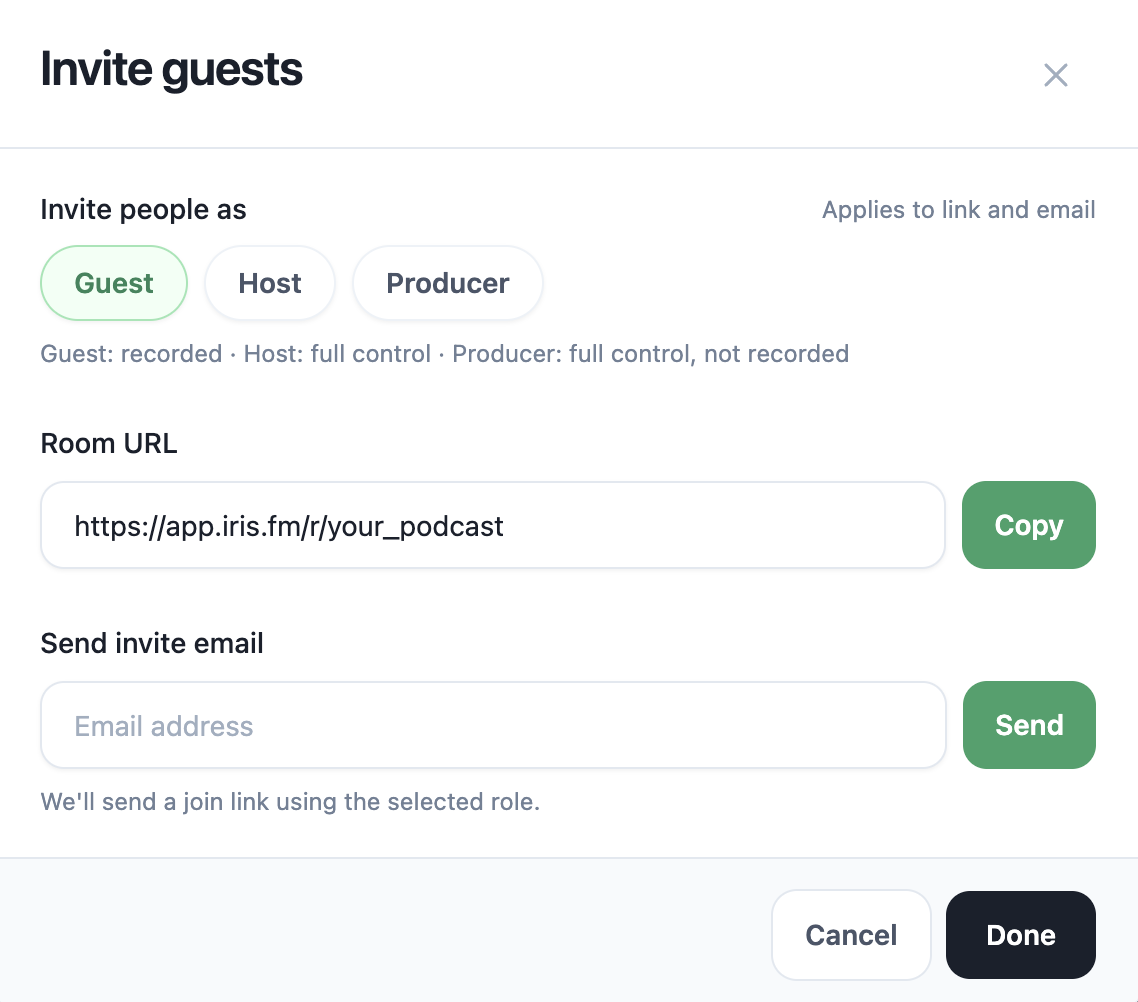This screenshot has width=1138, height=1002.
Task: Close the Invite guests dialog
Action: click(x=1055, y=75)
